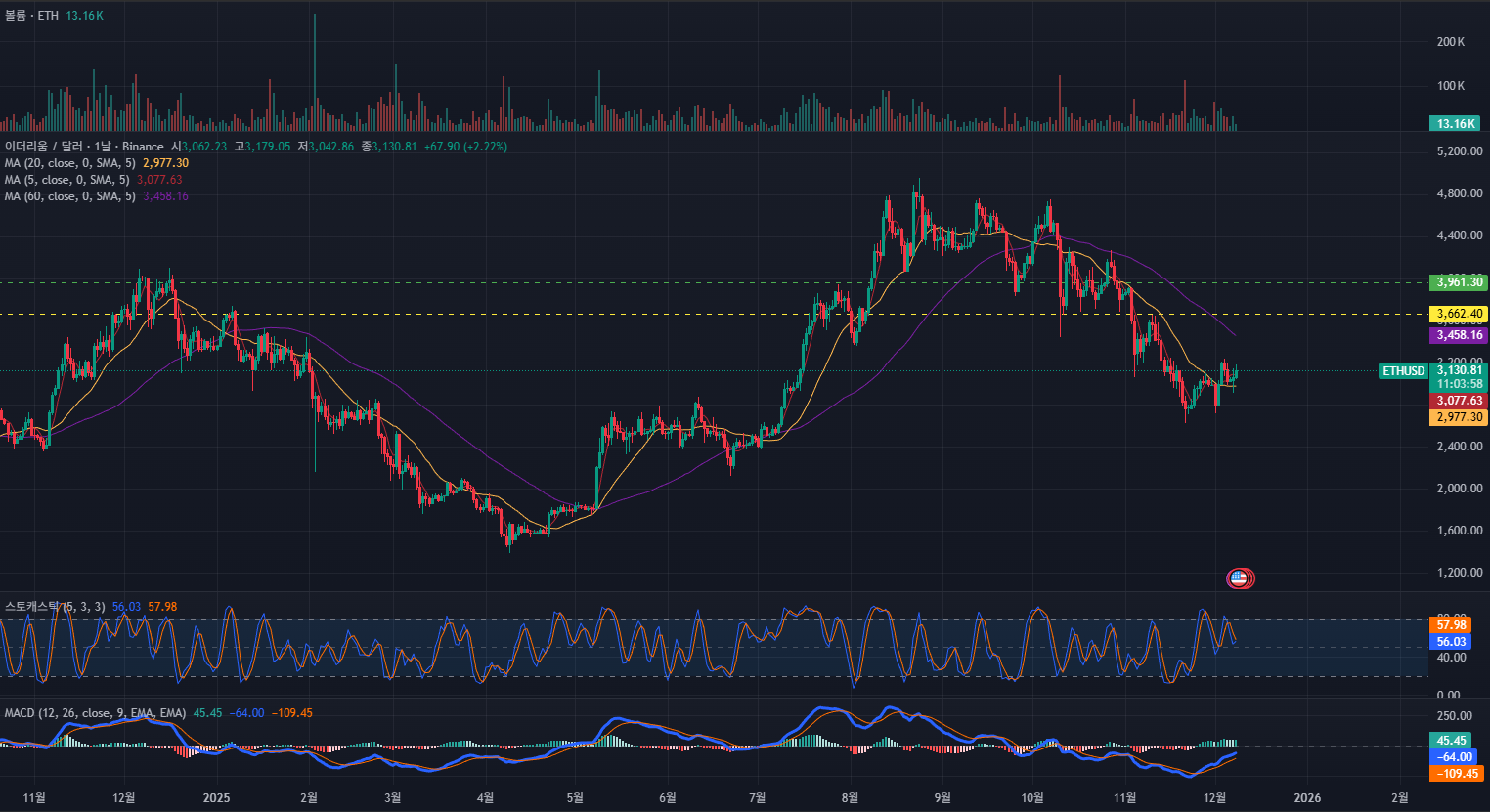Click the 2,000.00 price scale label
The image size is (1490, 812).
click(x=1460, y=489)
